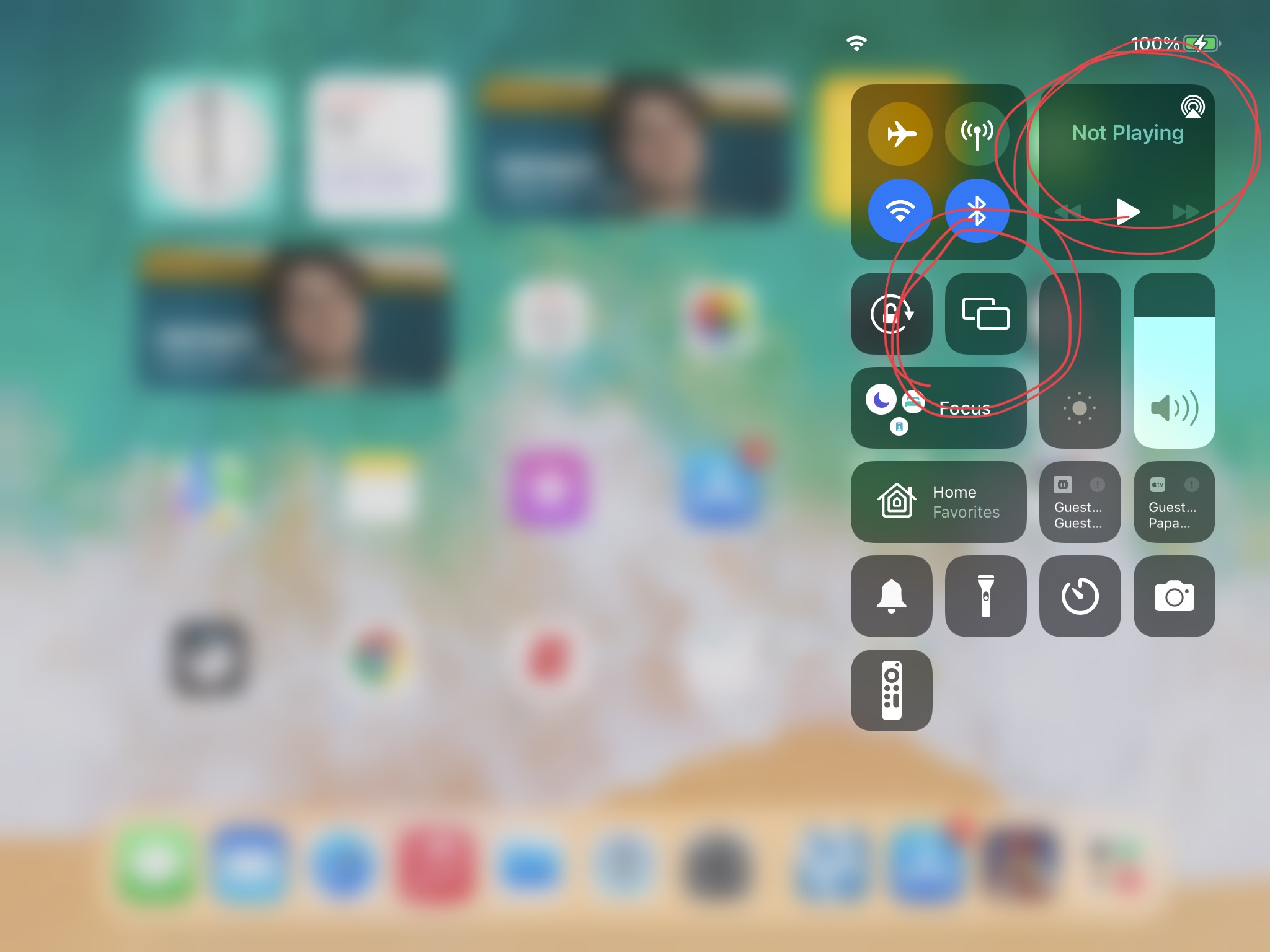Viewport: 1270px width, 952px height.
Task: Adjust screen brightness slider
Action: click(1080, 360)
